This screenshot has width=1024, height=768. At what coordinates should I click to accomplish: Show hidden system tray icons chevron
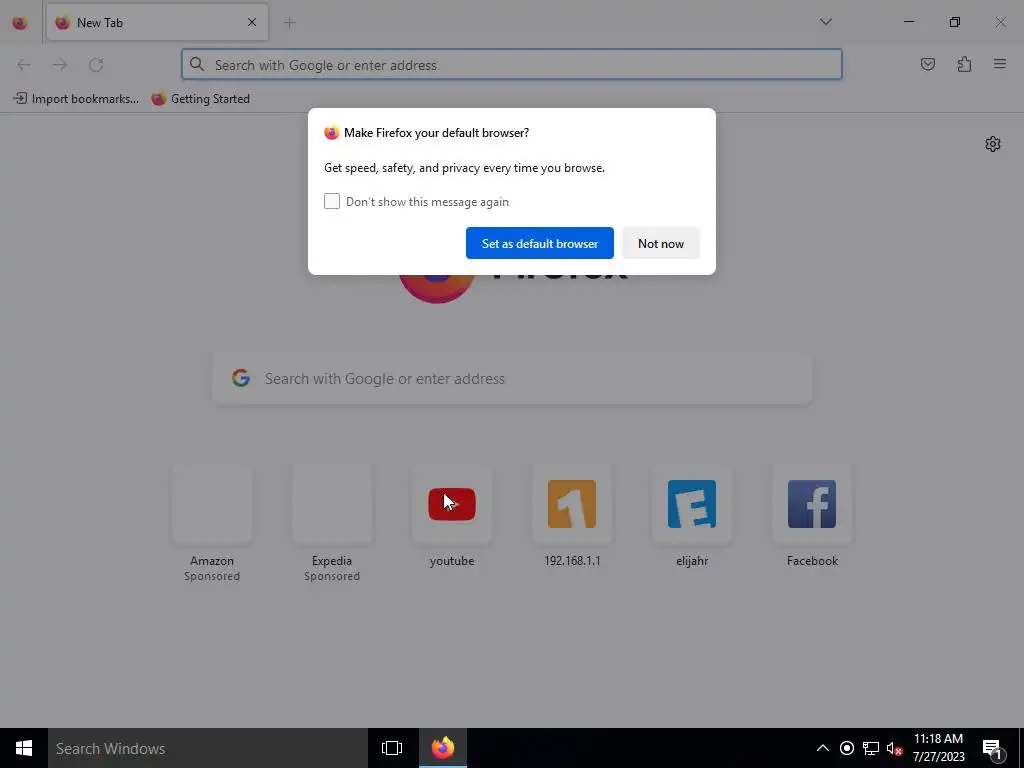tap(823, 748)
